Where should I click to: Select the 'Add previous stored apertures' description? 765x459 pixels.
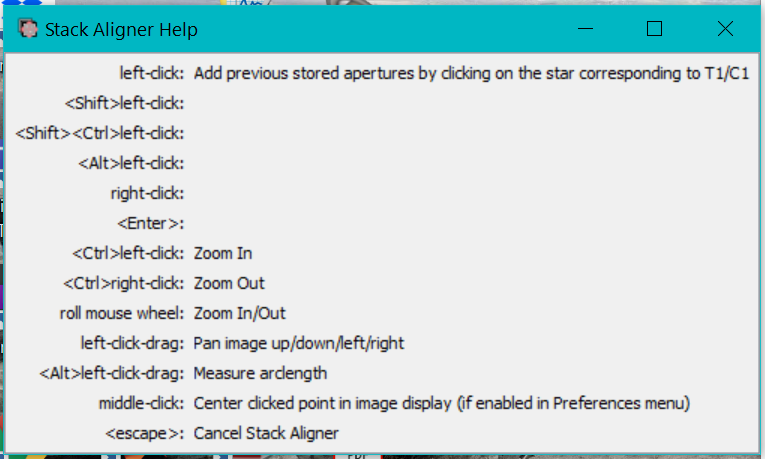471,73
